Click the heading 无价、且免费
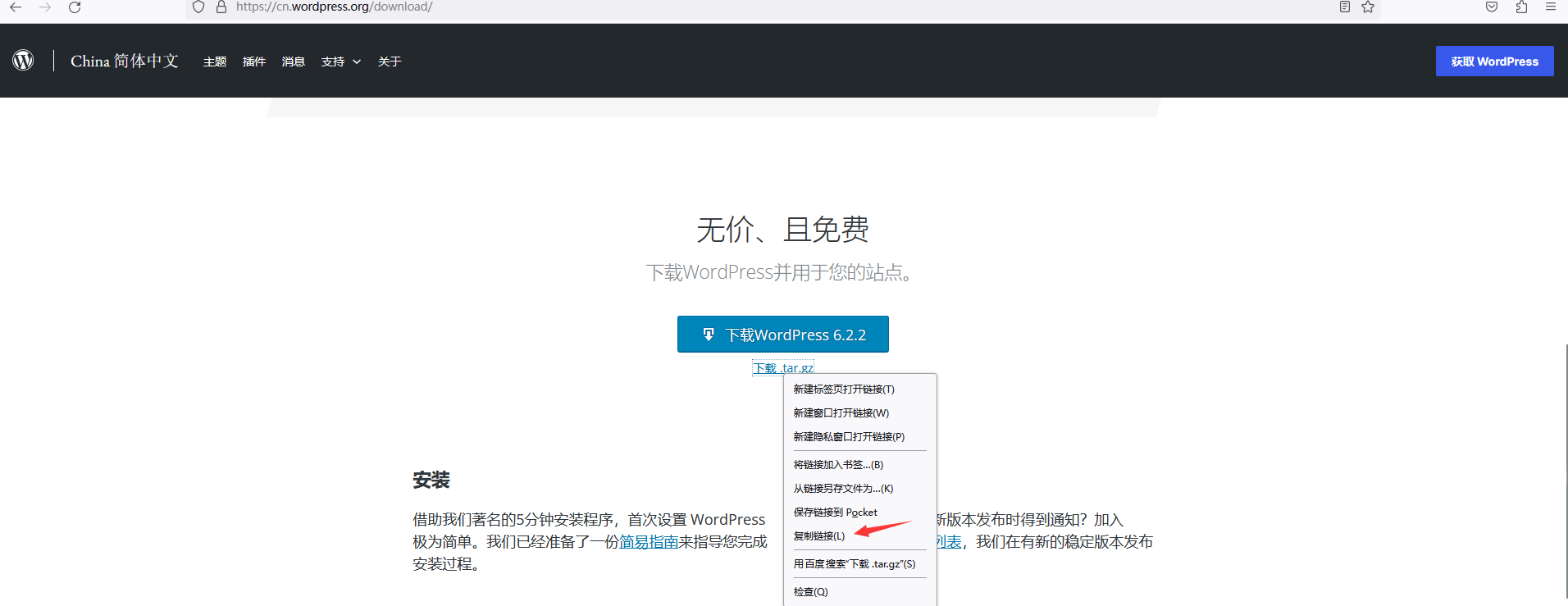The image size is (1568, 606). pyautogui.click(x=783, y=230)
